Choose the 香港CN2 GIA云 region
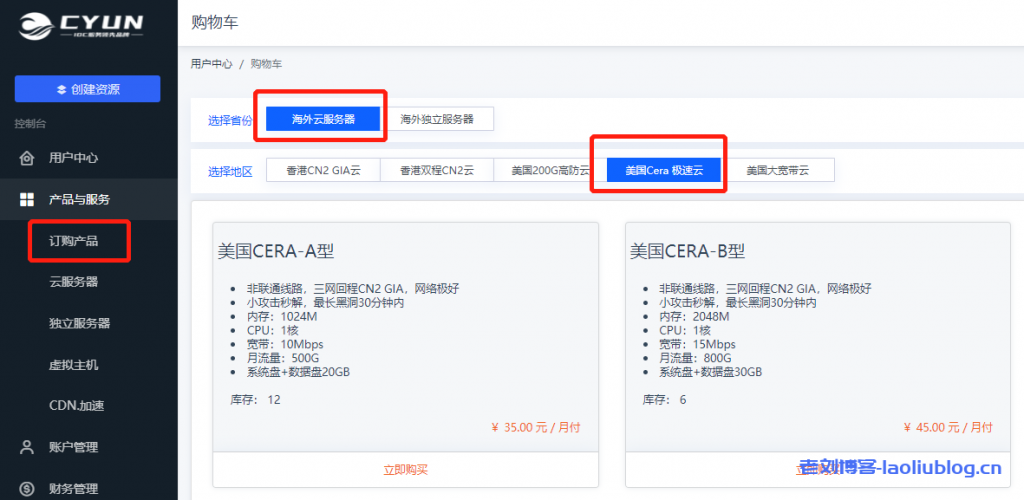This screenshot has height=500, width=1024. click(323, 170)
